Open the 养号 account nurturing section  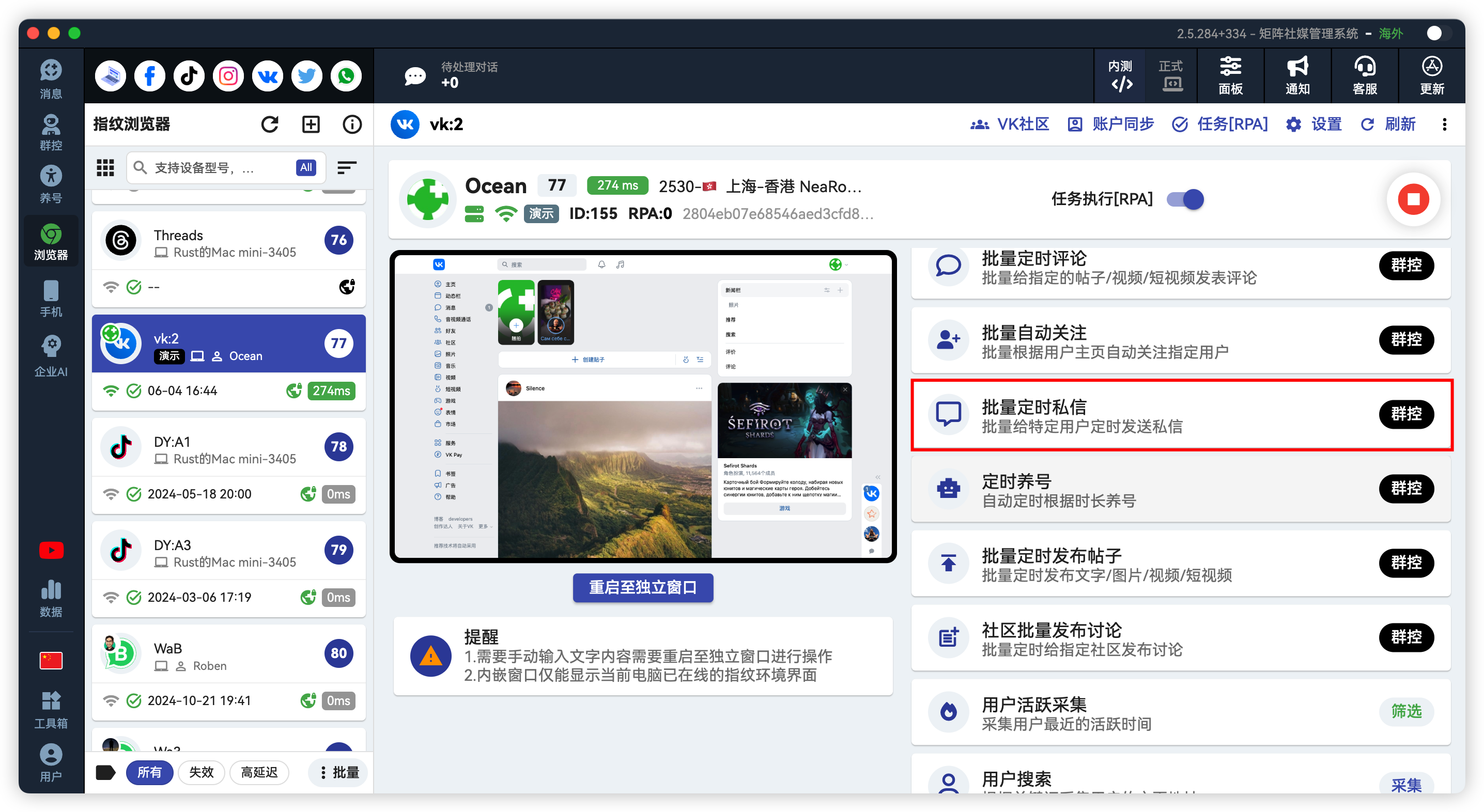coord(51,184)
